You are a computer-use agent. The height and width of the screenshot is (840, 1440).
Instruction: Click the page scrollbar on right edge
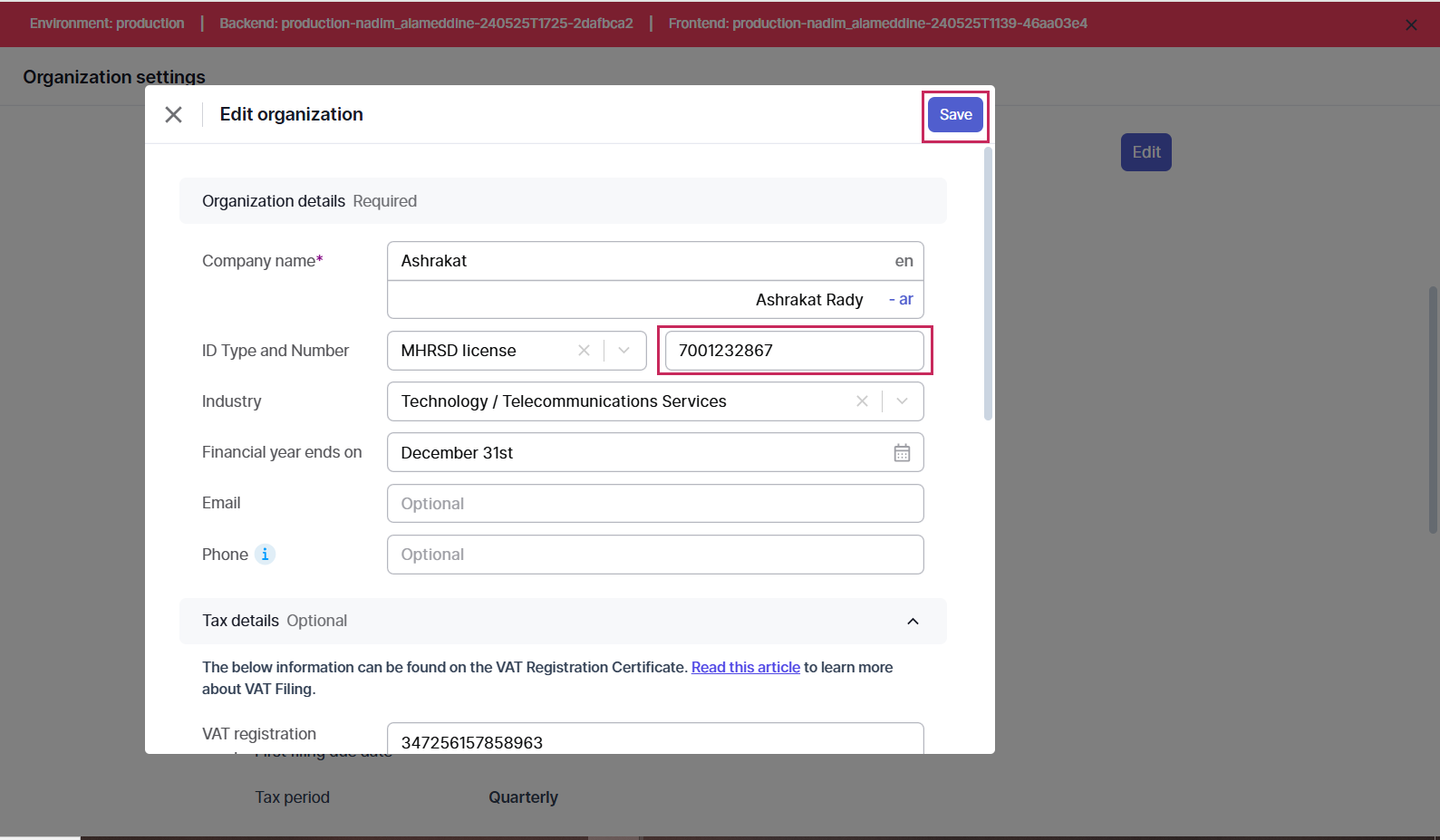pos(1433,410)
